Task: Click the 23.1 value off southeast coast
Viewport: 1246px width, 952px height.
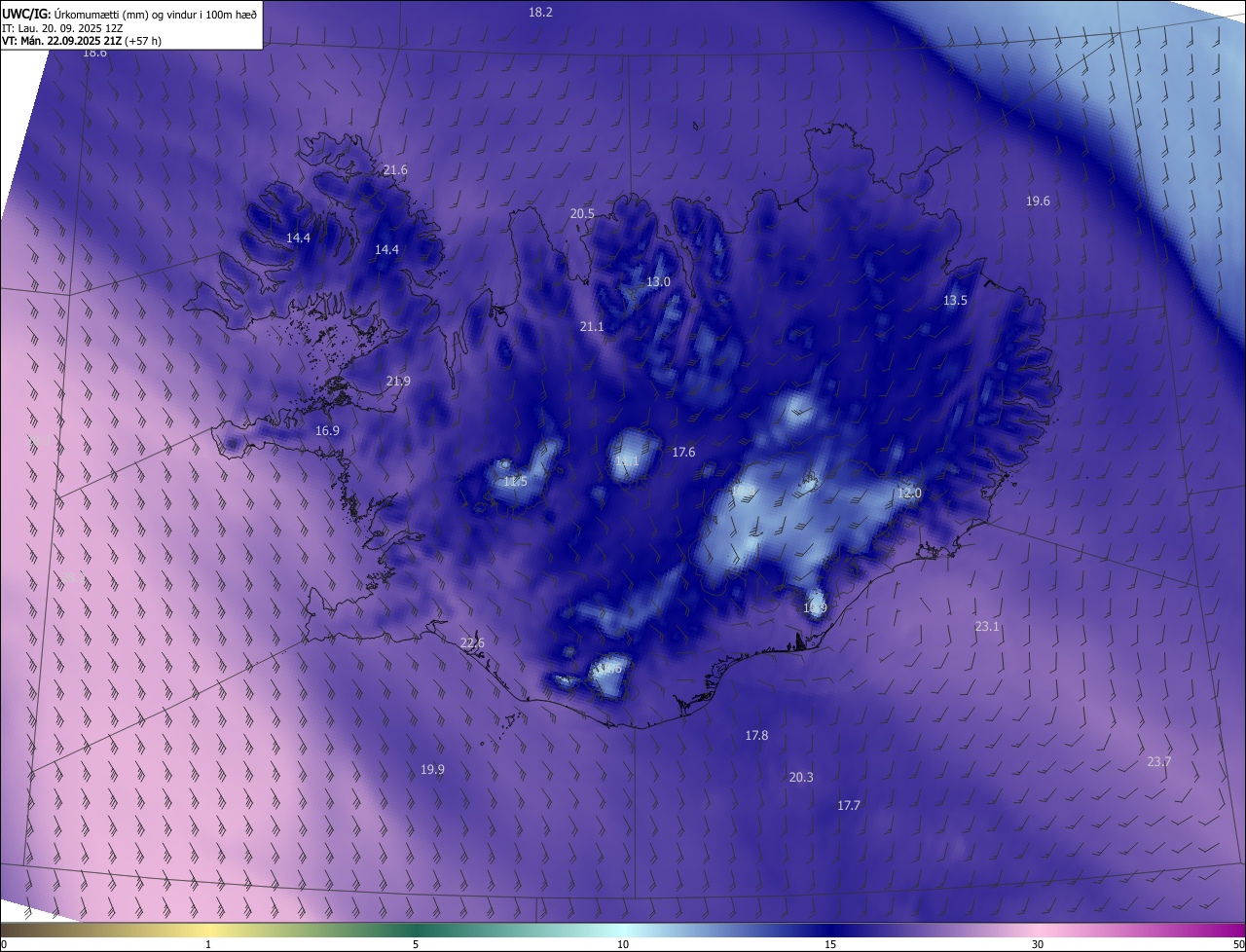Action: [x=987, y=627]
